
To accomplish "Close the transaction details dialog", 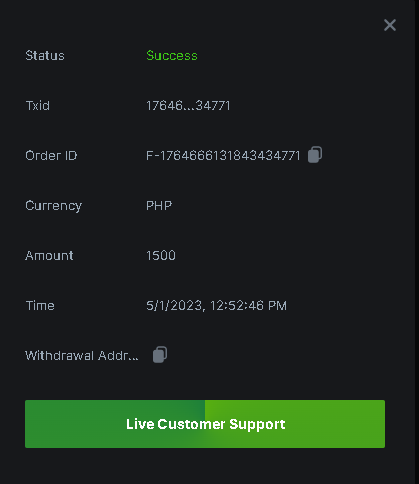I will [x=390, y=25].
